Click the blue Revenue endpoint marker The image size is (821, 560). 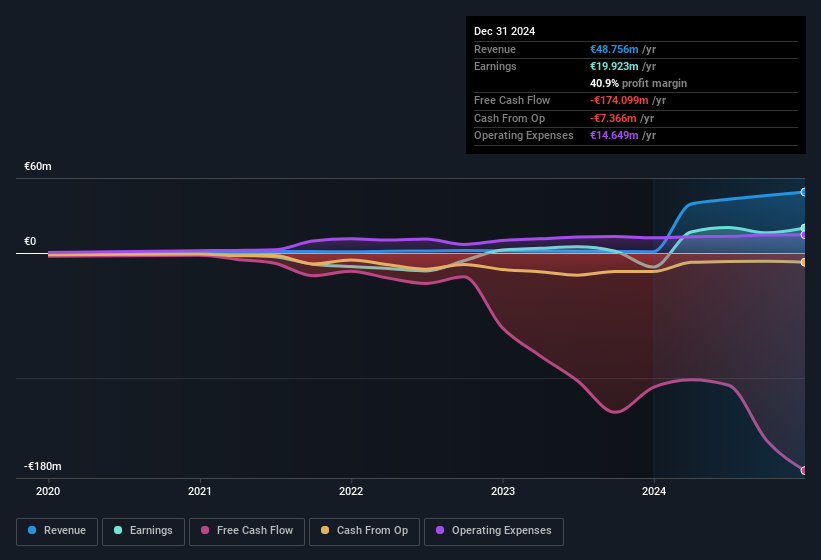click(803, 192)
